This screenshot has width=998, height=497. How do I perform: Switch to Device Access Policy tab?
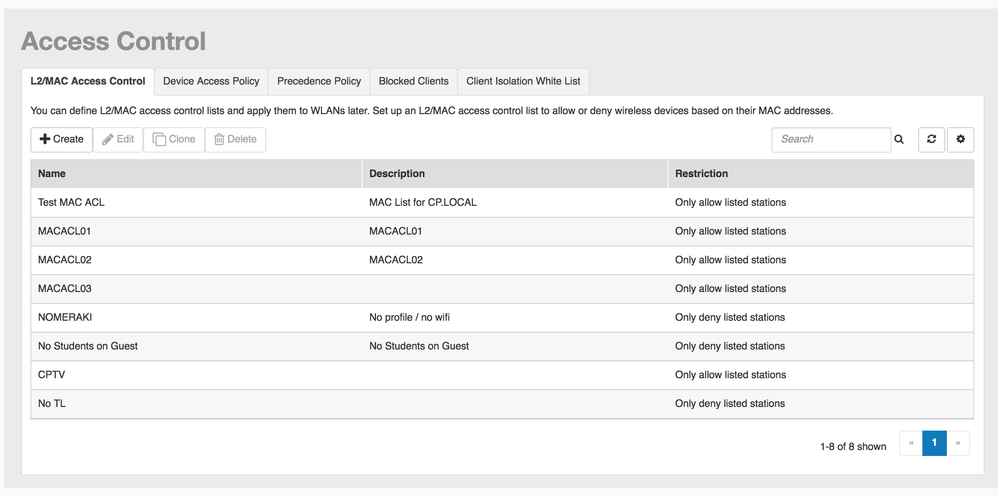211,81
